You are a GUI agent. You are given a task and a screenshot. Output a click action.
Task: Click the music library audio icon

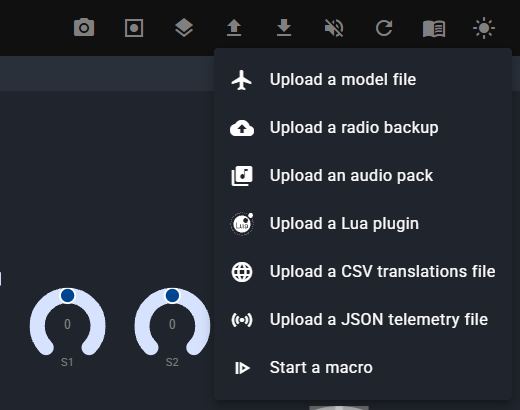(242, 176)
